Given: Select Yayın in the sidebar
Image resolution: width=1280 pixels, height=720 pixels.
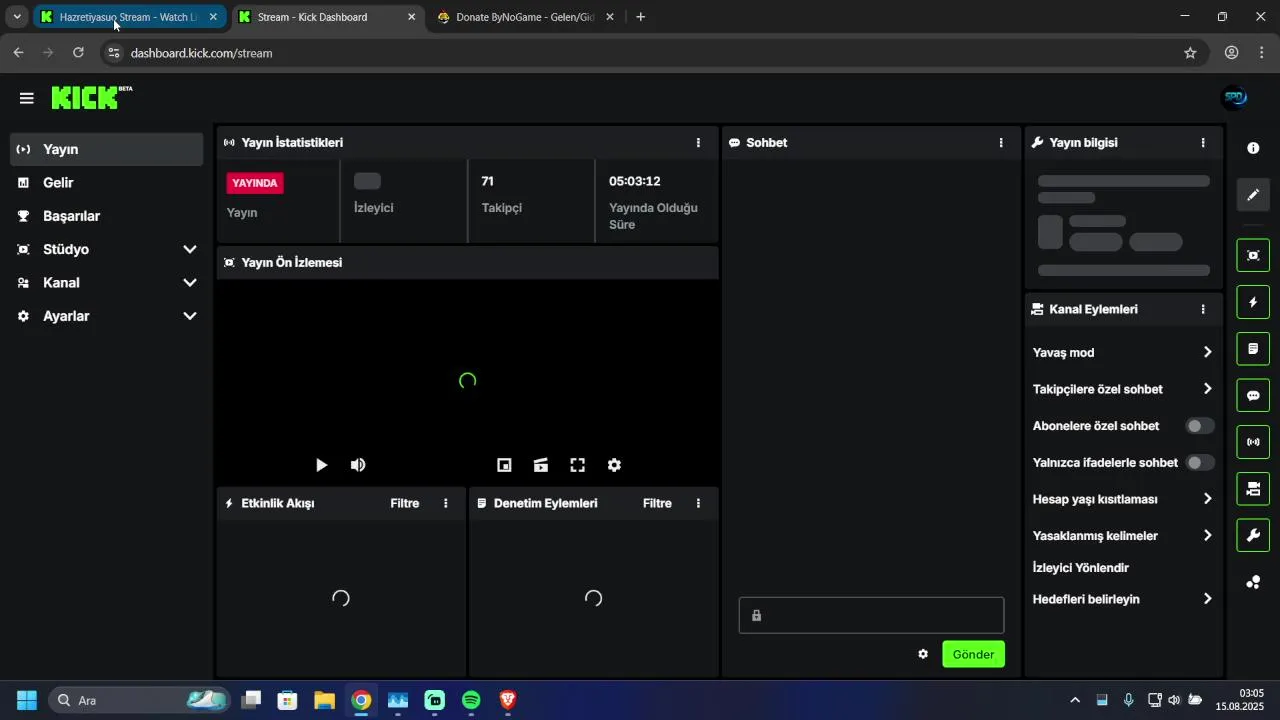Looking at the screenshot, I should (x=107, y=149).
